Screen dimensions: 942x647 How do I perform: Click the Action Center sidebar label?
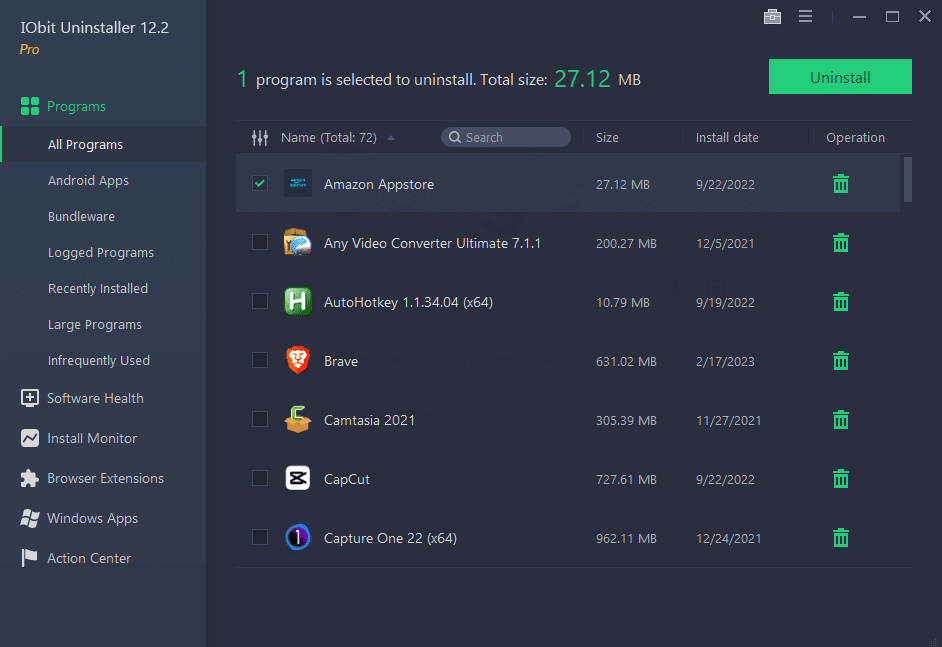pos(89,558)
